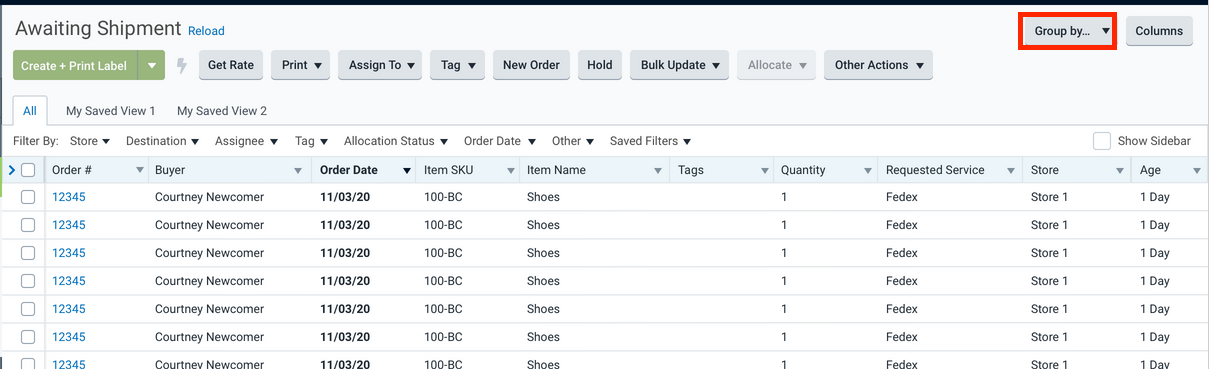The width and height of the screenshot is (1209, 369).
Task: Open the Print dropdown menu
Action: [300, 65]
